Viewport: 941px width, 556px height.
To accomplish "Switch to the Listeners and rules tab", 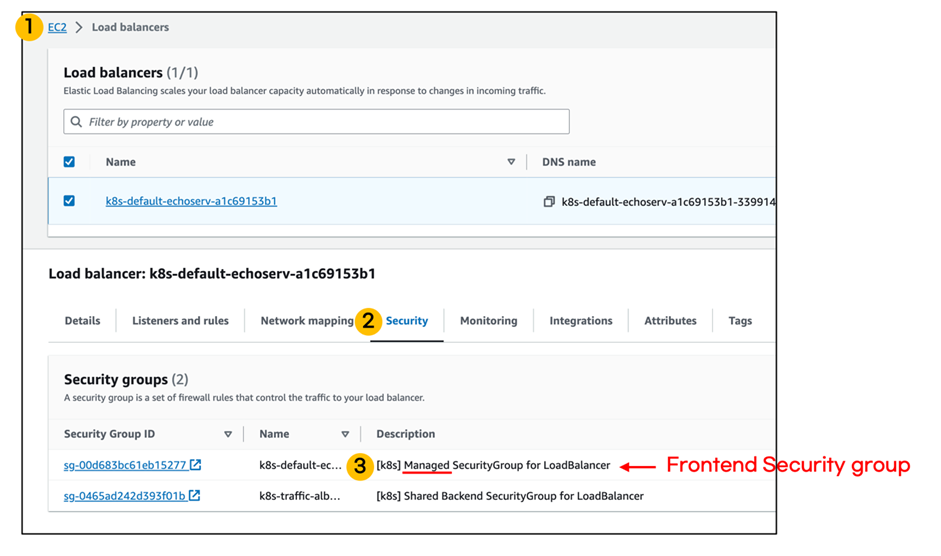I will click(x=180, y=321).
